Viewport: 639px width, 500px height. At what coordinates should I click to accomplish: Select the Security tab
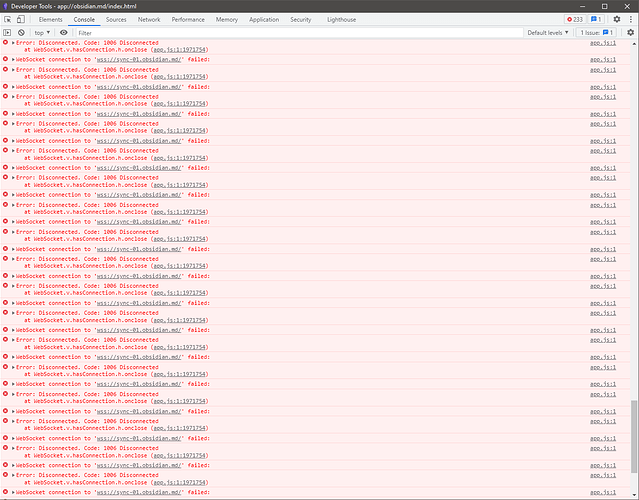tap(301, 20)
